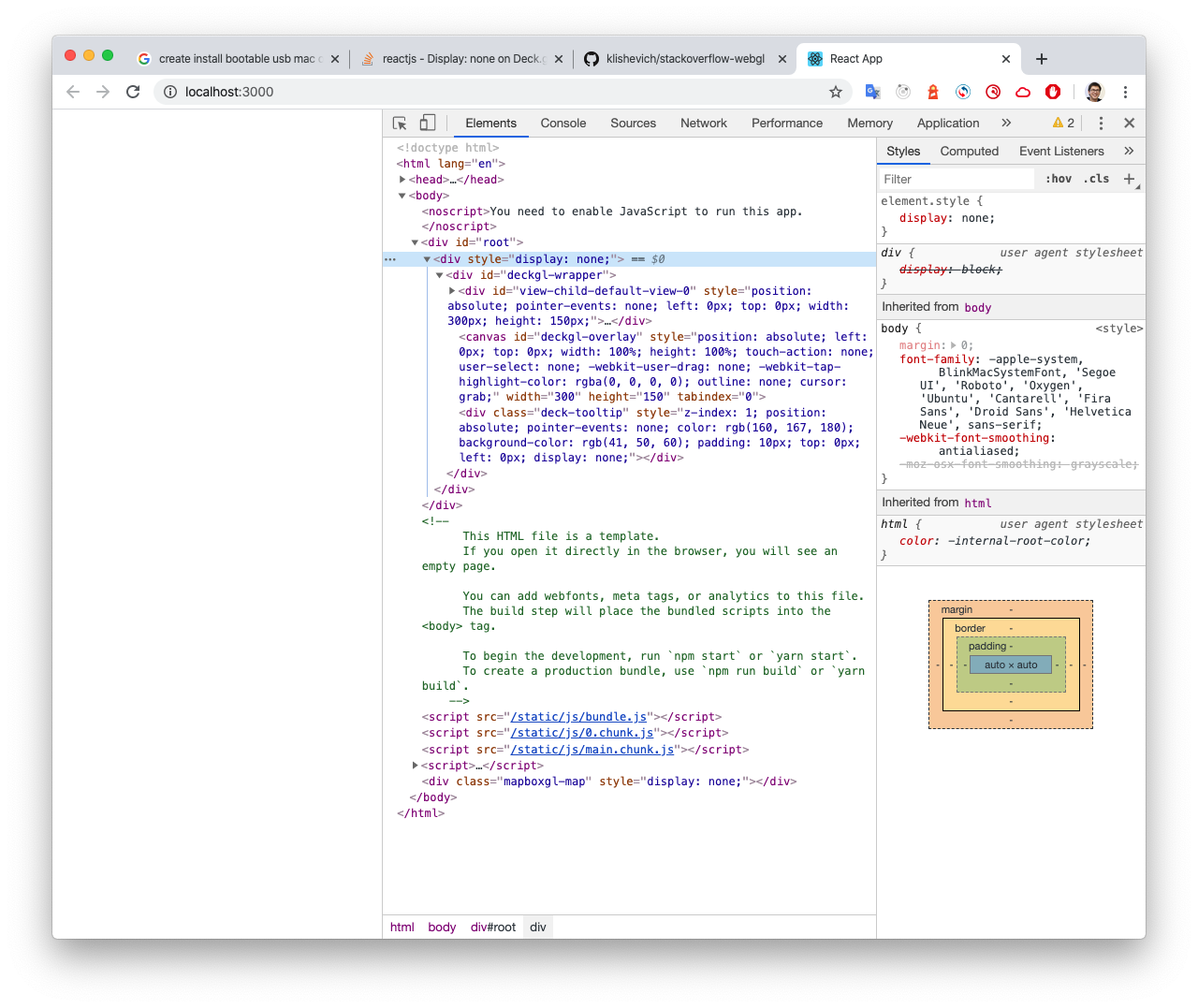Bookmark this page with star icon
Viewport: 1198px width, 1008px height.
836,92
